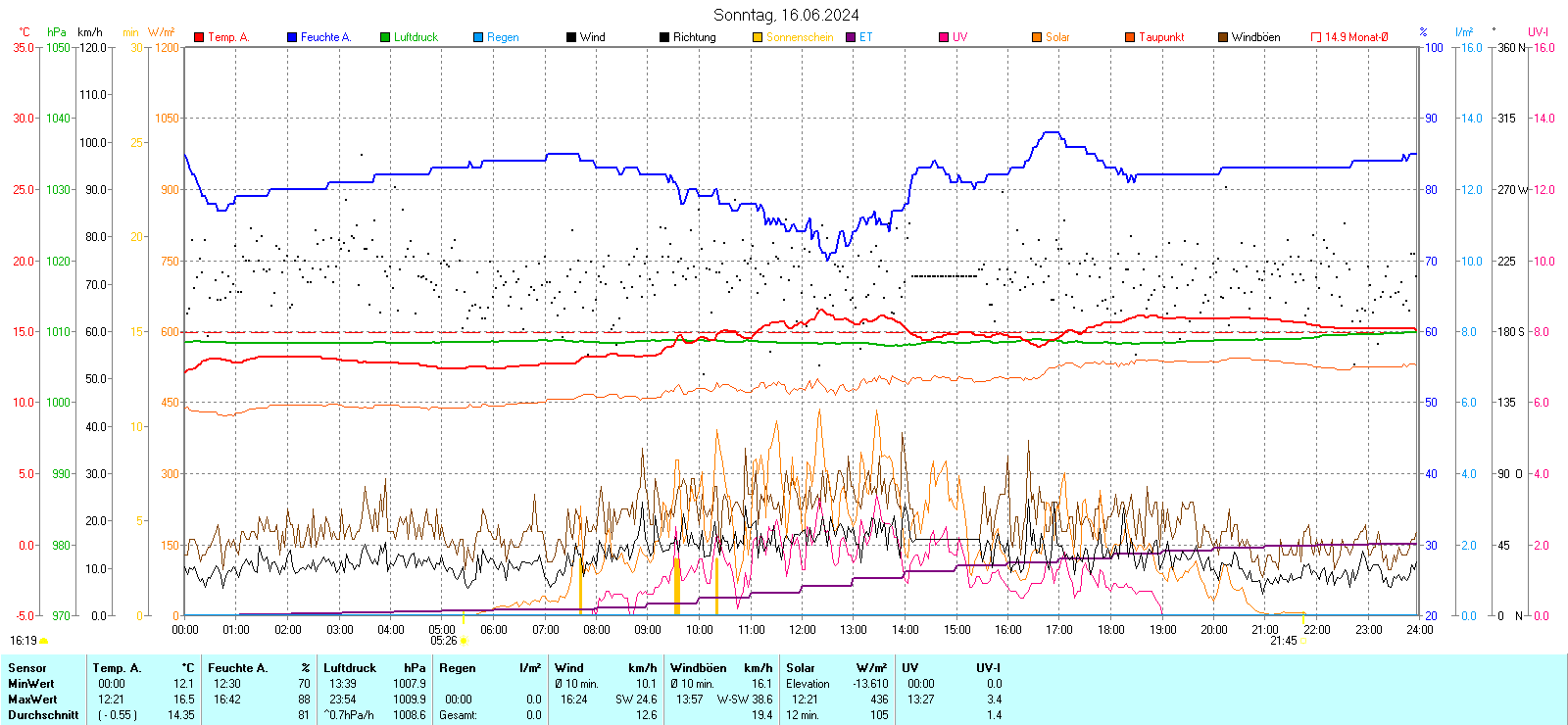Click the red Temp. A. legend square
The image size is (1568, 725).
(199, 37)
